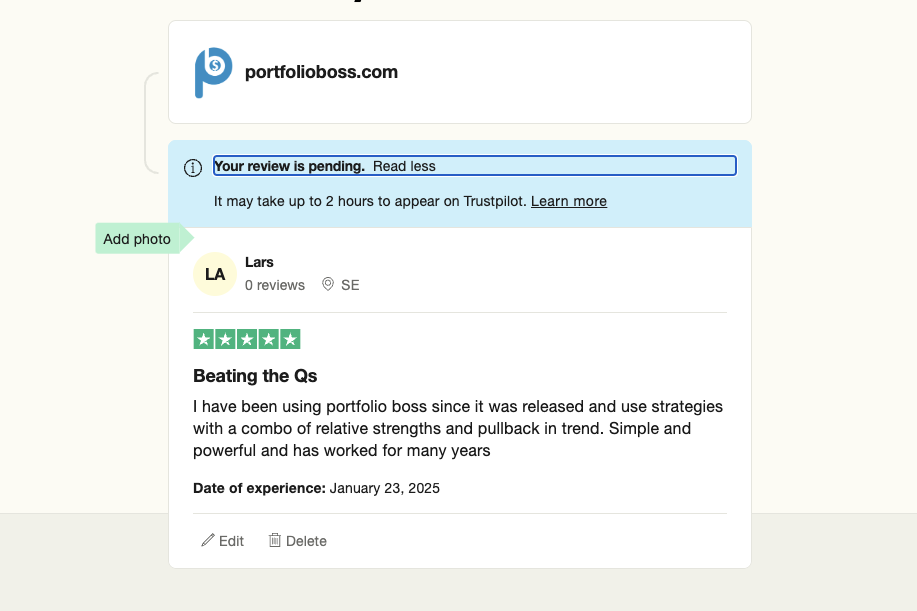Collapse the pending notice with Read less

coord(404,166)
